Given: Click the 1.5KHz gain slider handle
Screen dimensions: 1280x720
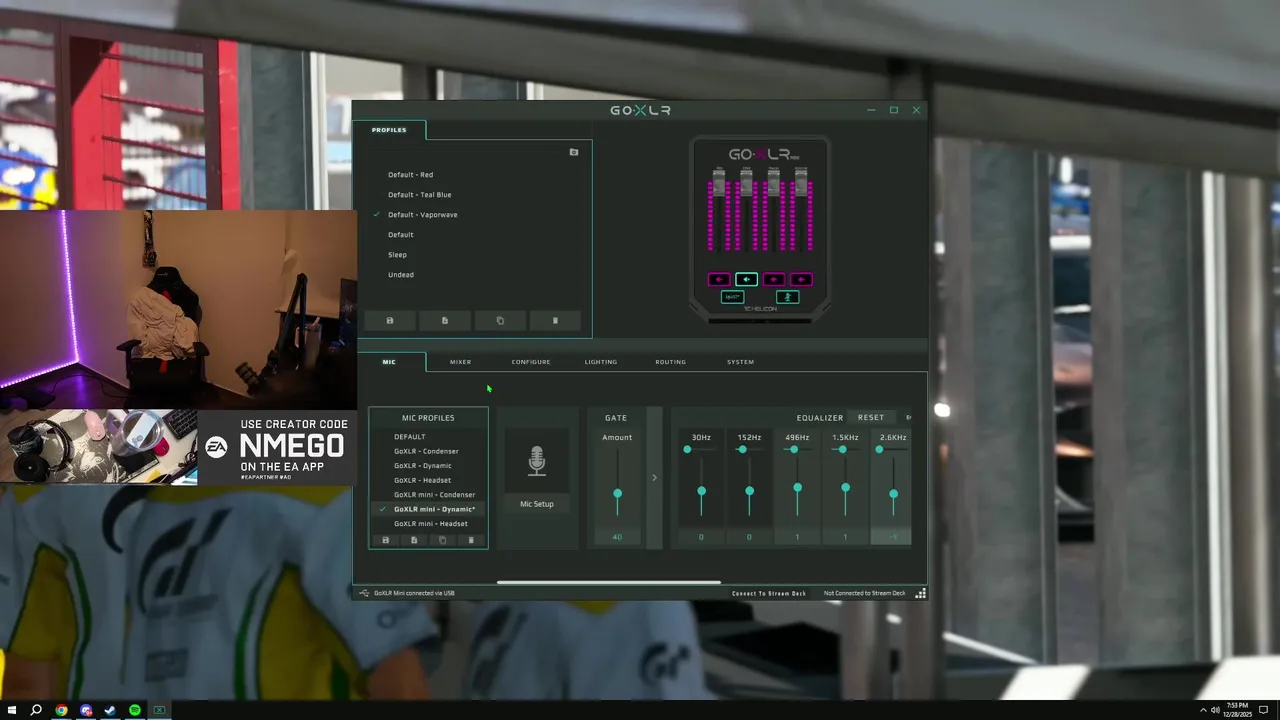Looking at the screenshot, I should pos(845,488).
